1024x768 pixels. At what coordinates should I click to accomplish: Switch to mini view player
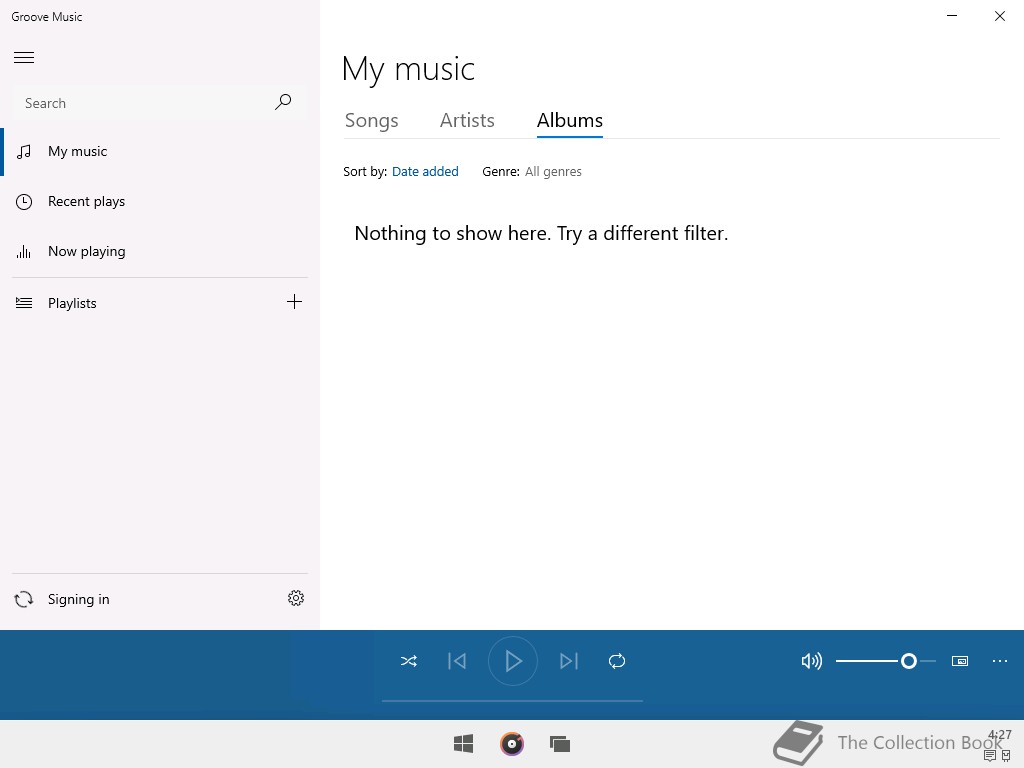(x=960, y=662)
